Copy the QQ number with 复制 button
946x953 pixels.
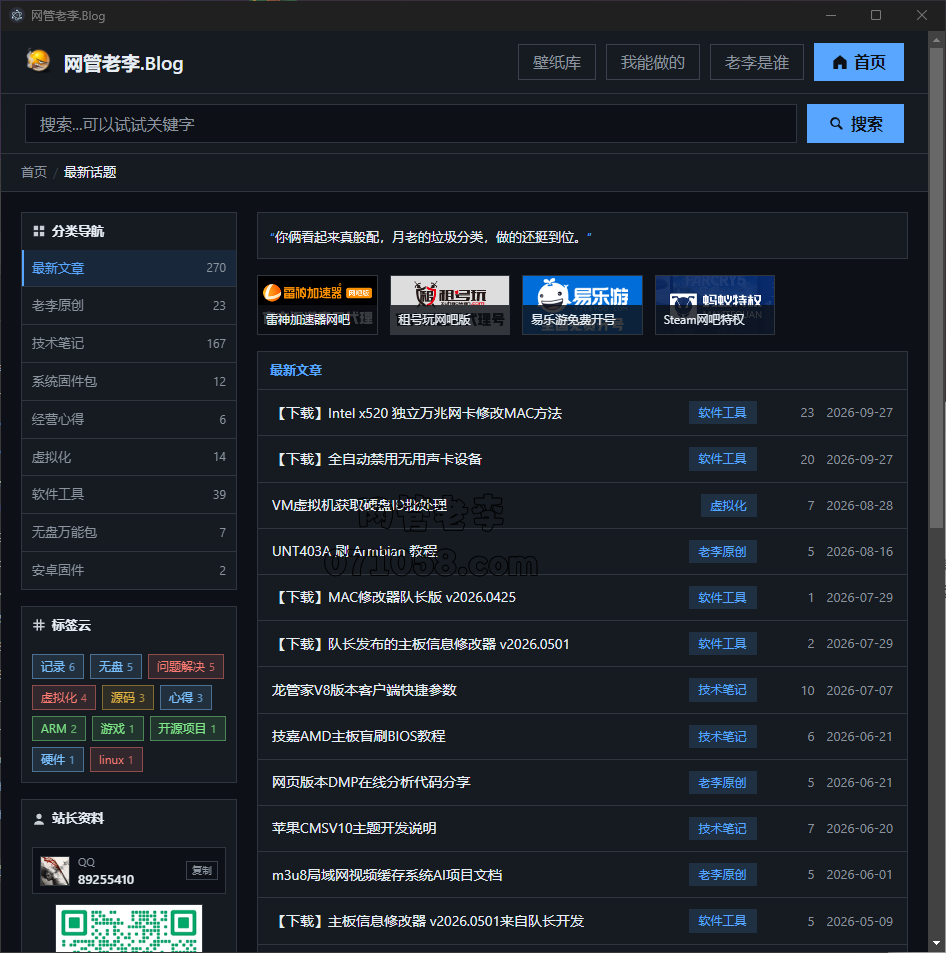[x=202, y=870]
